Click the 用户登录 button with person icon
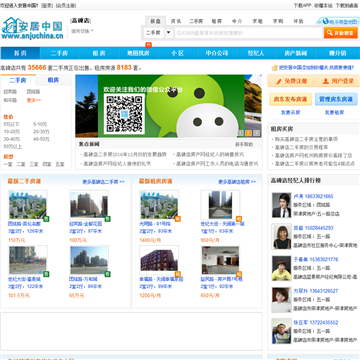This screenshot has width=360, height=360. 338,81
